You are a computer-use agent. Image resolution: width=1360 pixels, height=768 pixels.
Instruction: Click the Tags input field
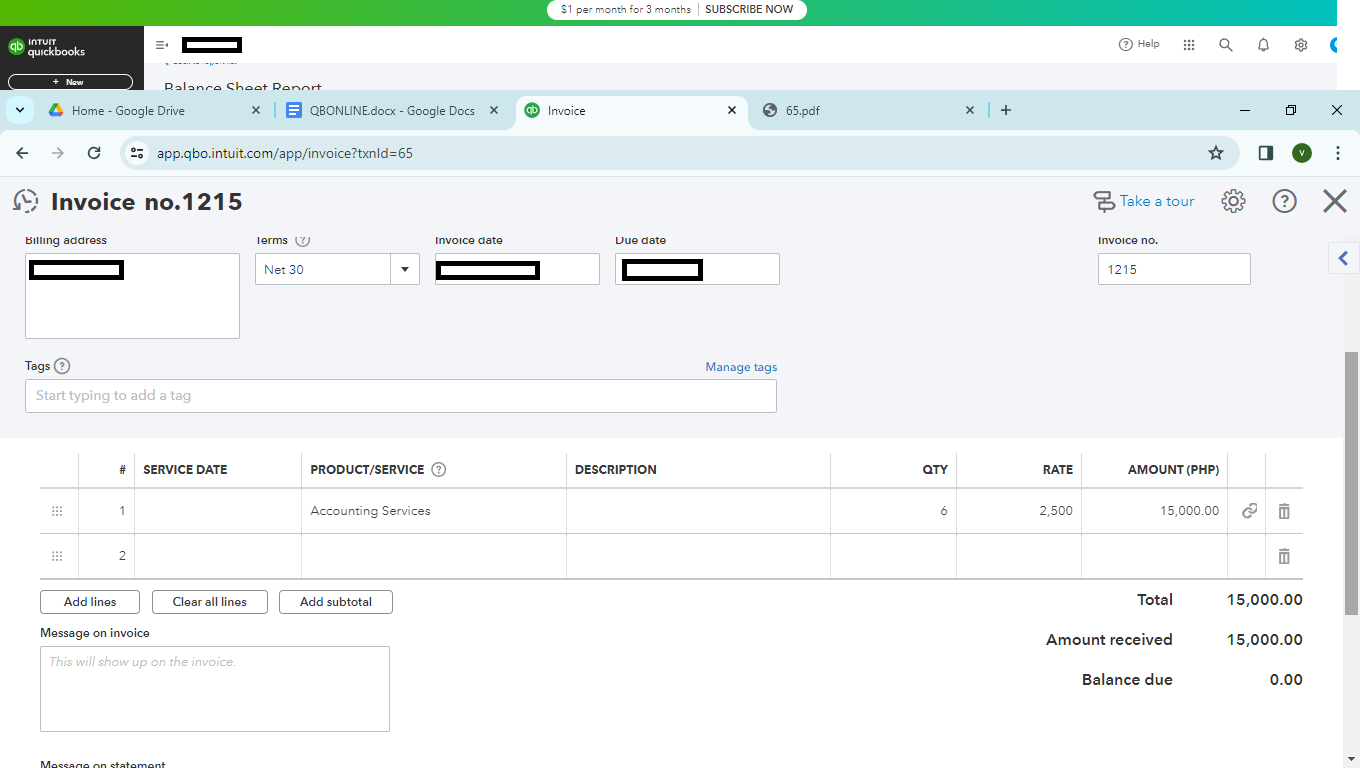(x=401, y=396)
